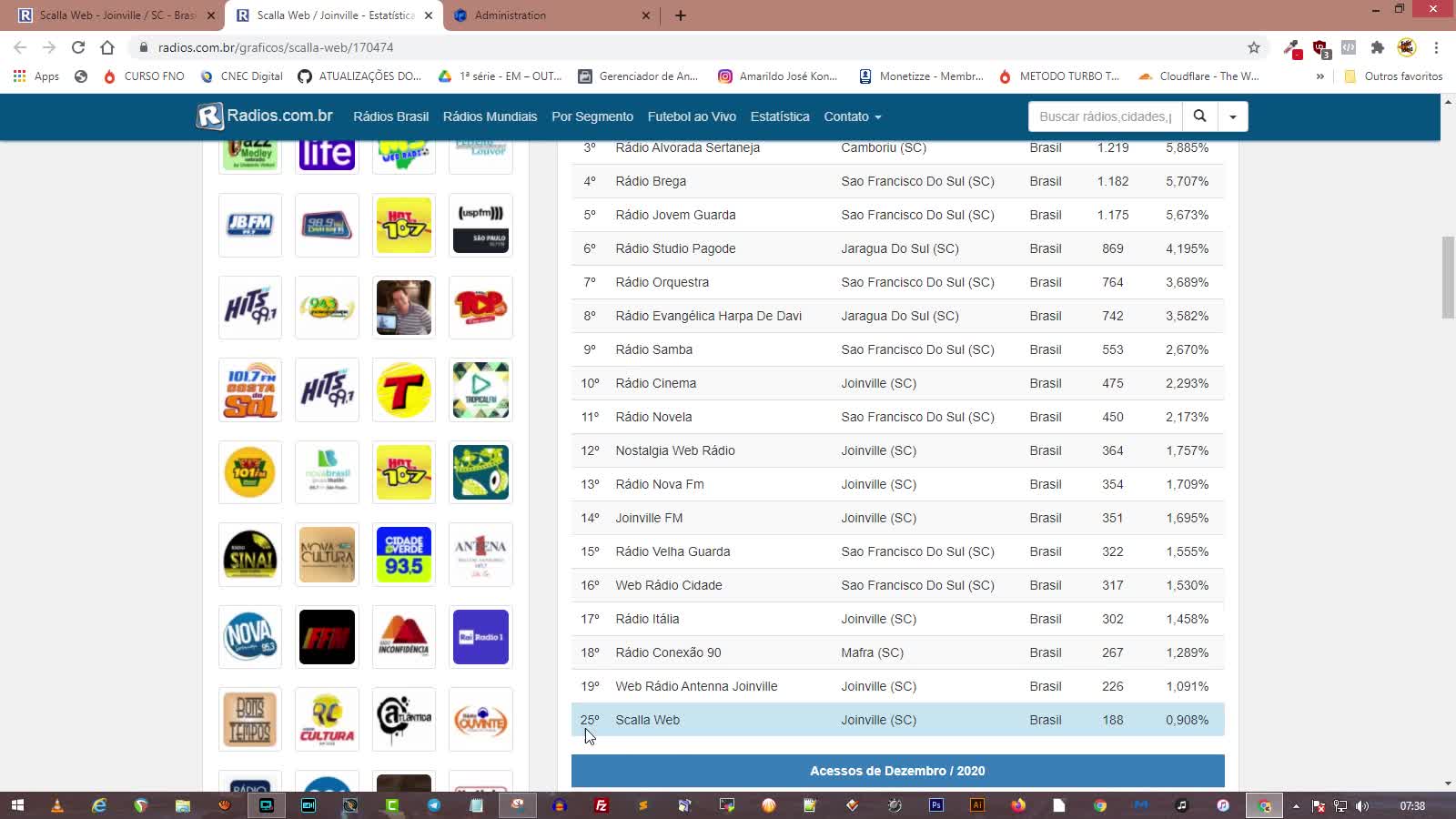1456x819 pixels.
Task: Select the Bons Tempos station logo
Action: coord(250,720)
